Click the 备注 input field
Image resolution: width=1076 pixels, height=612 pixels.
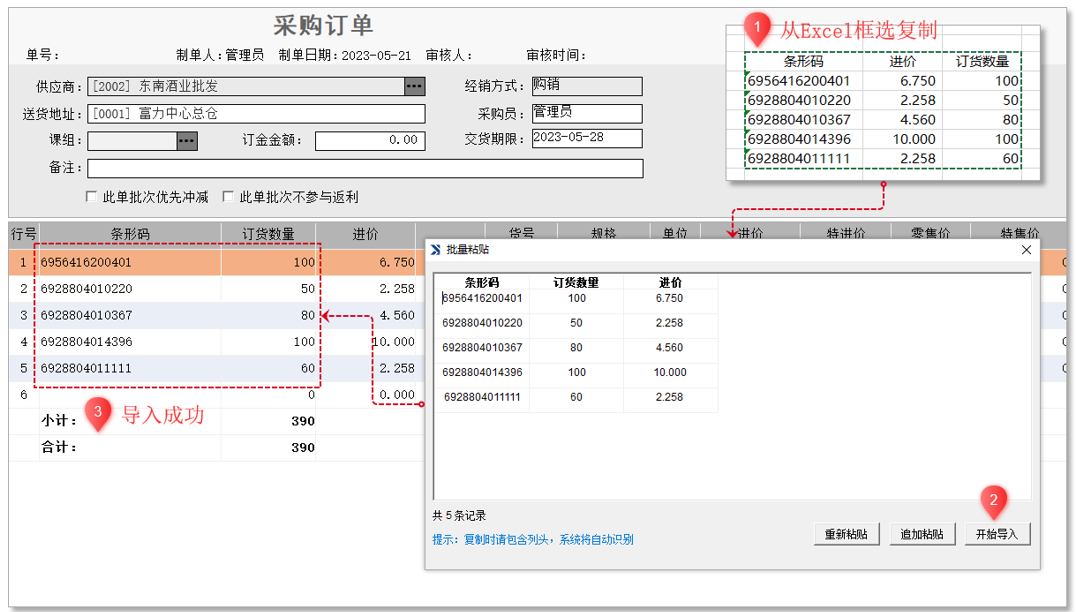point(365,168)
